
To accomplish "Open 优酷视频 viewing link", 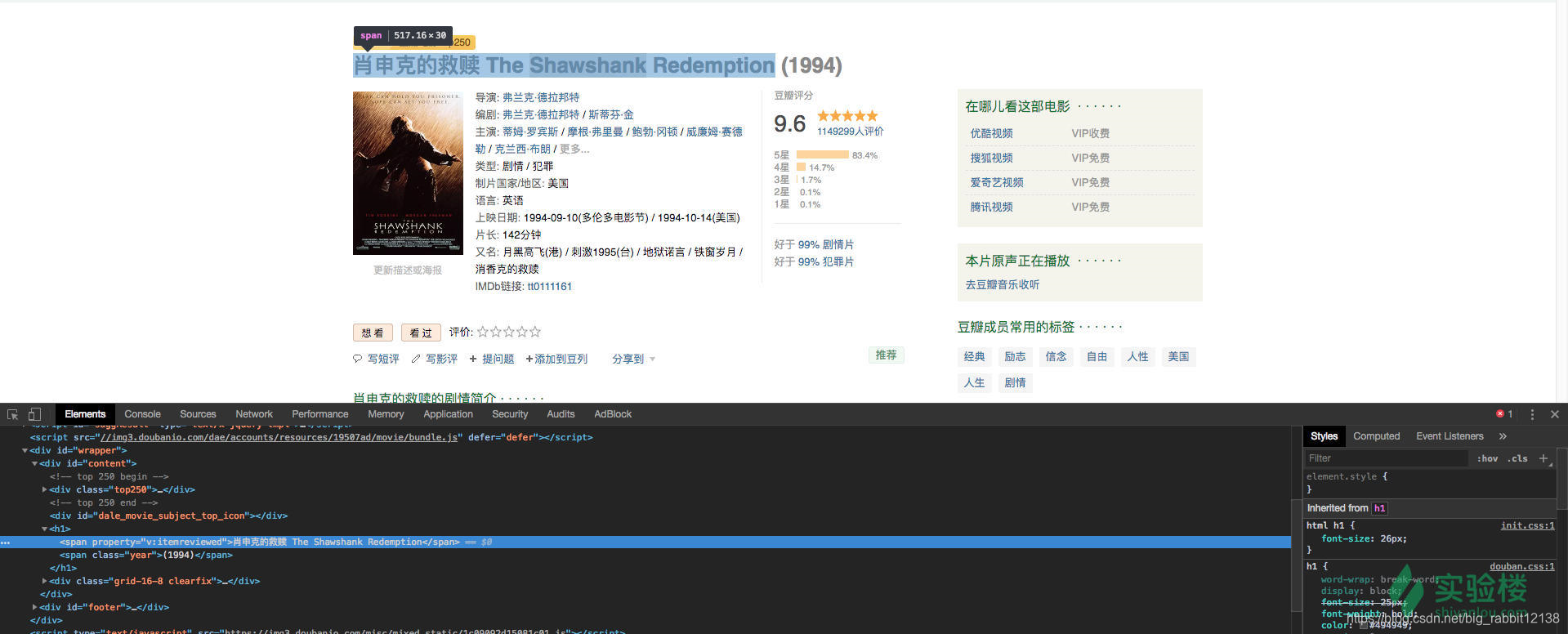I will click(991, 133).
